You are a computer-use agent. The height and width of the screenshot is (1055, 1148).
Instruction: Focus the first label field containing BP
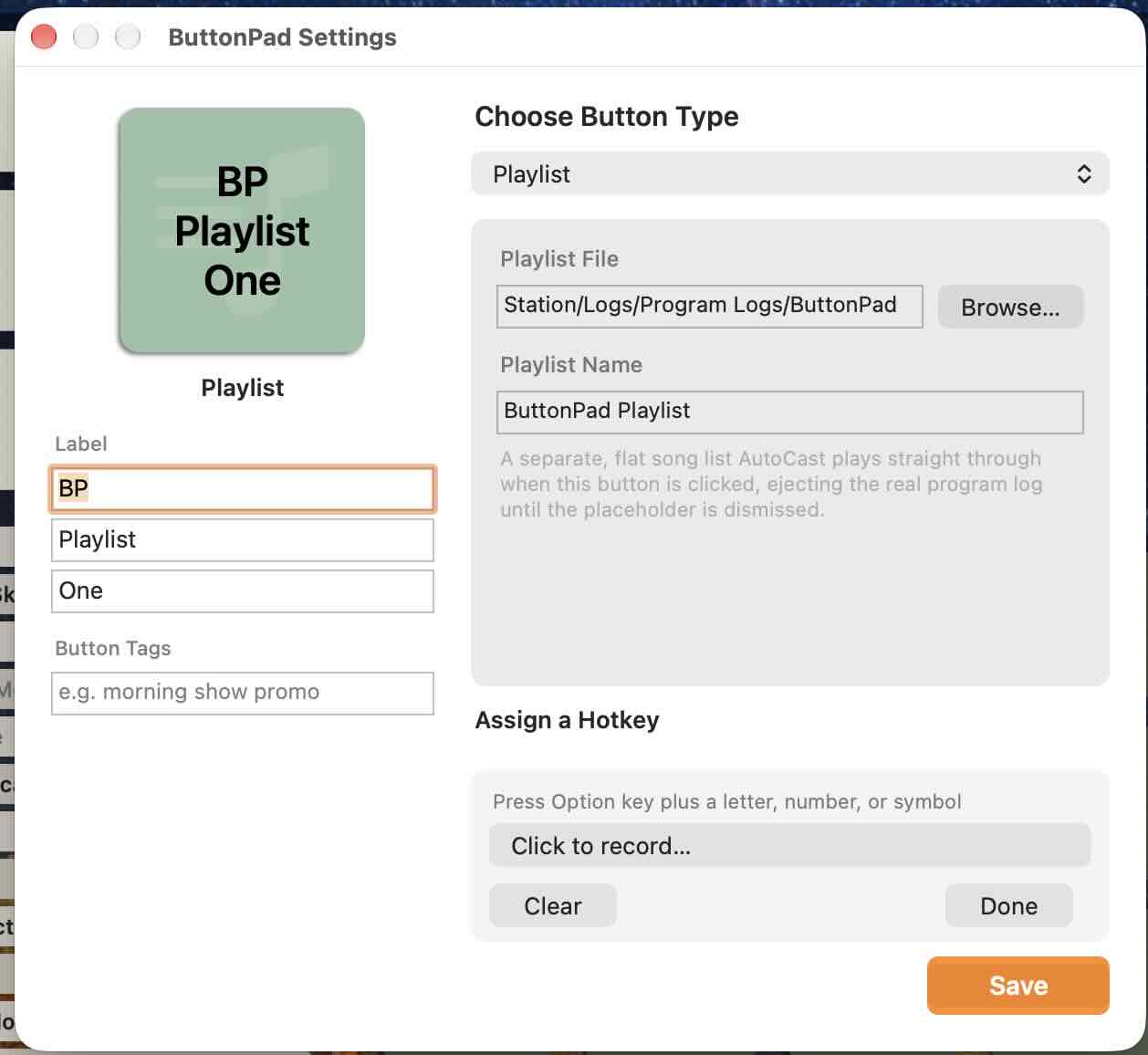tap(242, 488)
